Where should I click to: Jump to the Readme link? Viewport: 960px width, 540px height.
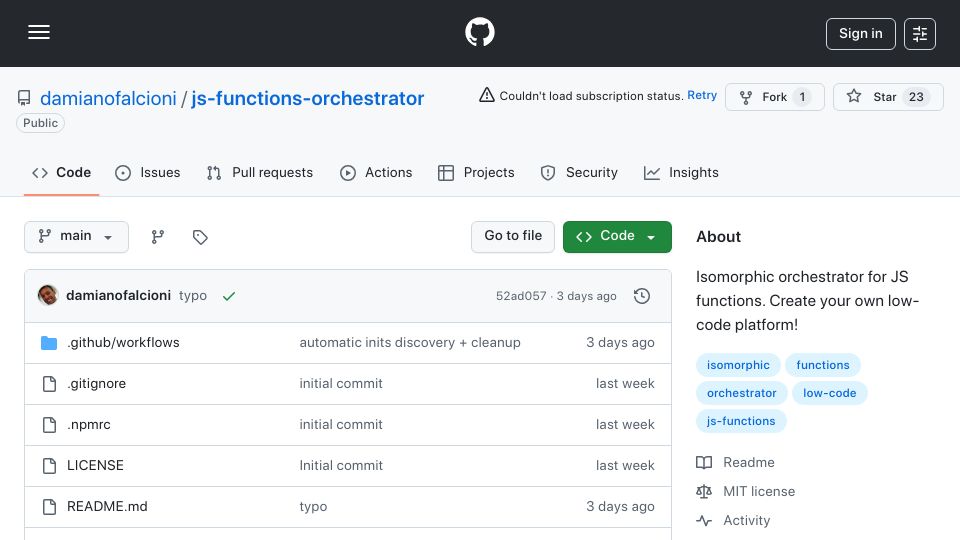coord(749,462)
